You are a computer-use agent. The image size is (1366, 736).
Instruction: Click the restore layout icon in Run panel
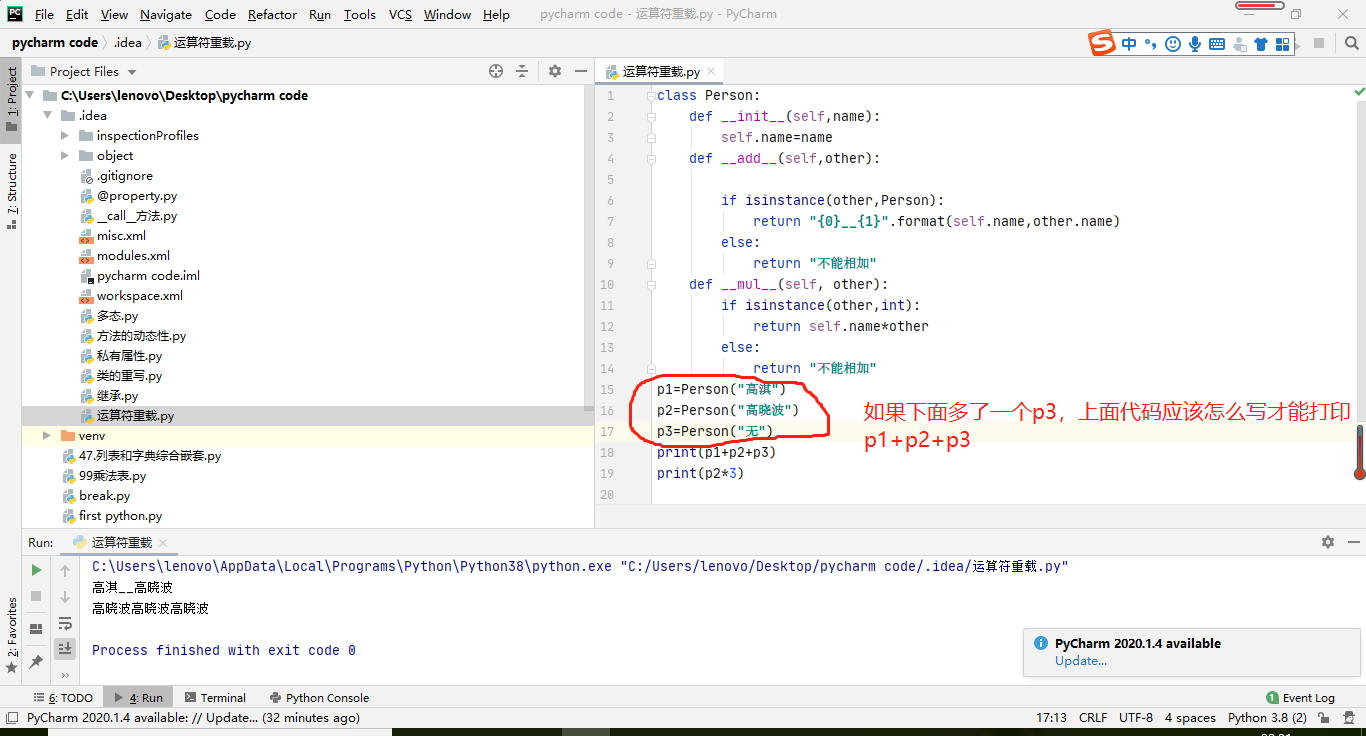pyautogui.click(x=36, y=629)
